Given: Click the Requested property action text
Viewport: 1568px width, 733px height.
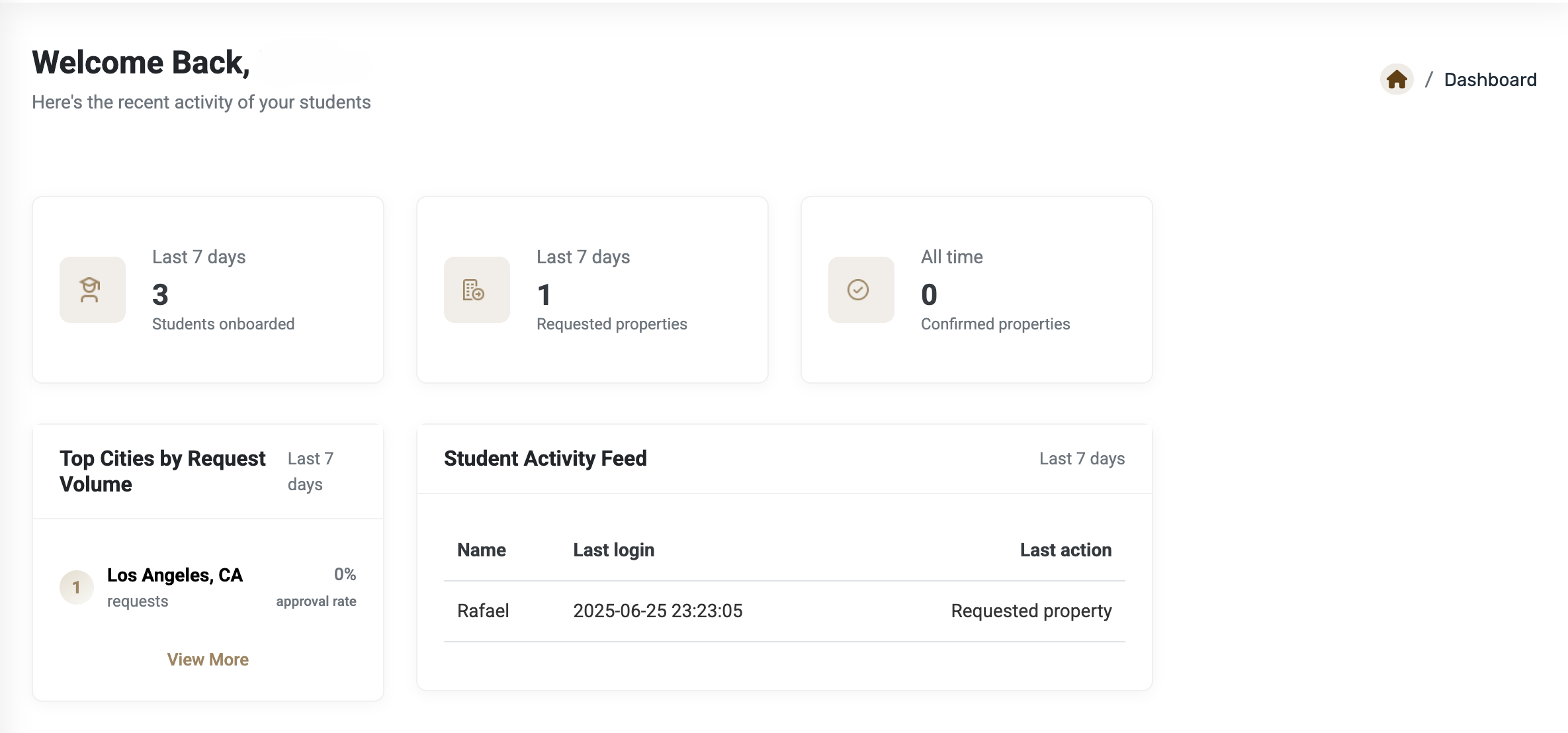Looking at the screenshot, I should [1031, 611].
